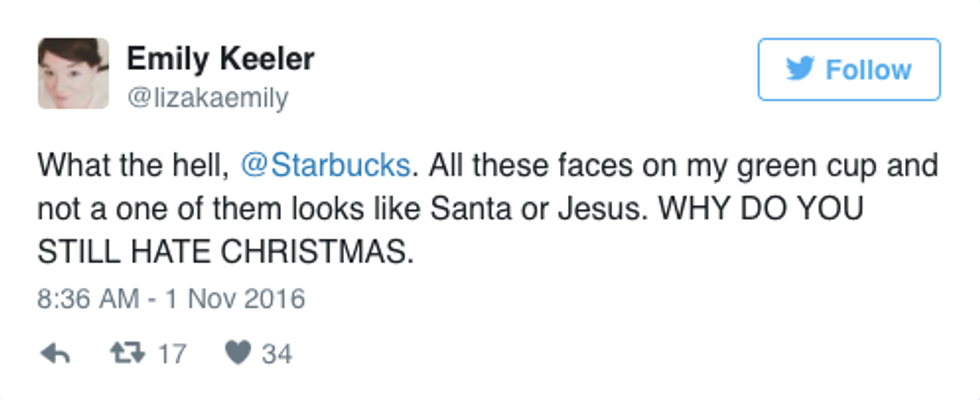The image size is (980, 400).
Task: Follow Emily Keeler
Action: (848, 70)
